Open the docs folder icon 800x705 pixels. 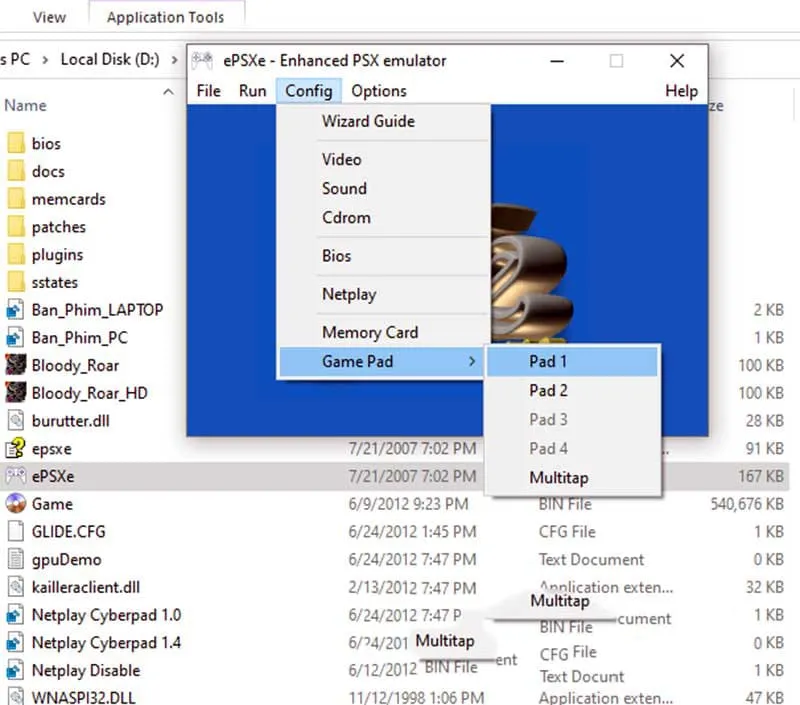(16, 171)
